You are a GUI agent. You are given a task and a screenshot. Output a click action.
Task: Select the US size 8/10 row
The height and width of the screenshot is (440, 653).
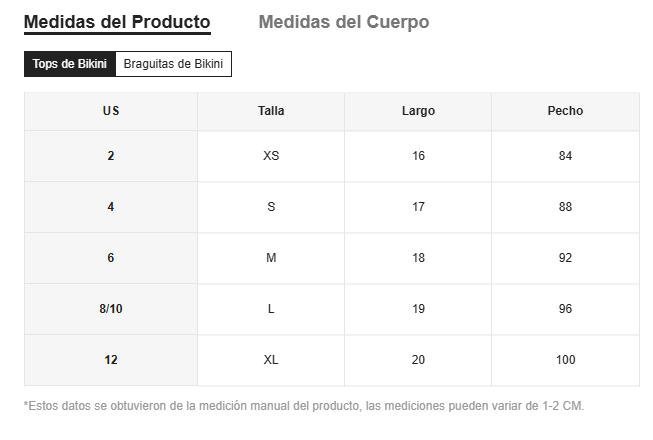coord(110,309)
